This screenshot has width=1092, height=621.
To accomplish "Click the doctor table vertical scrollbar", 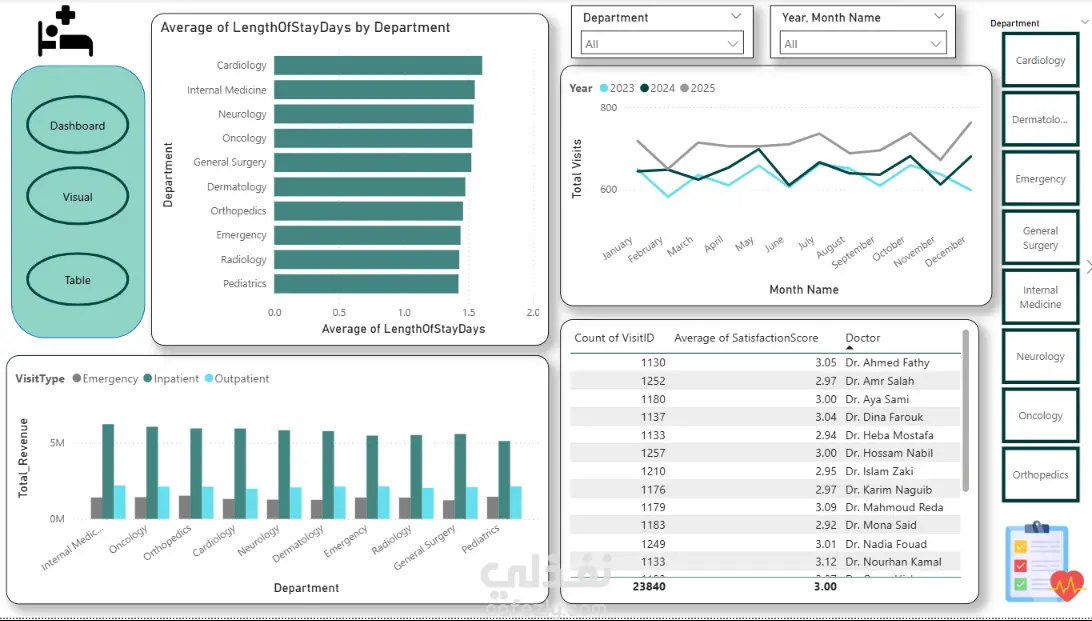I will tap(966, 411).
